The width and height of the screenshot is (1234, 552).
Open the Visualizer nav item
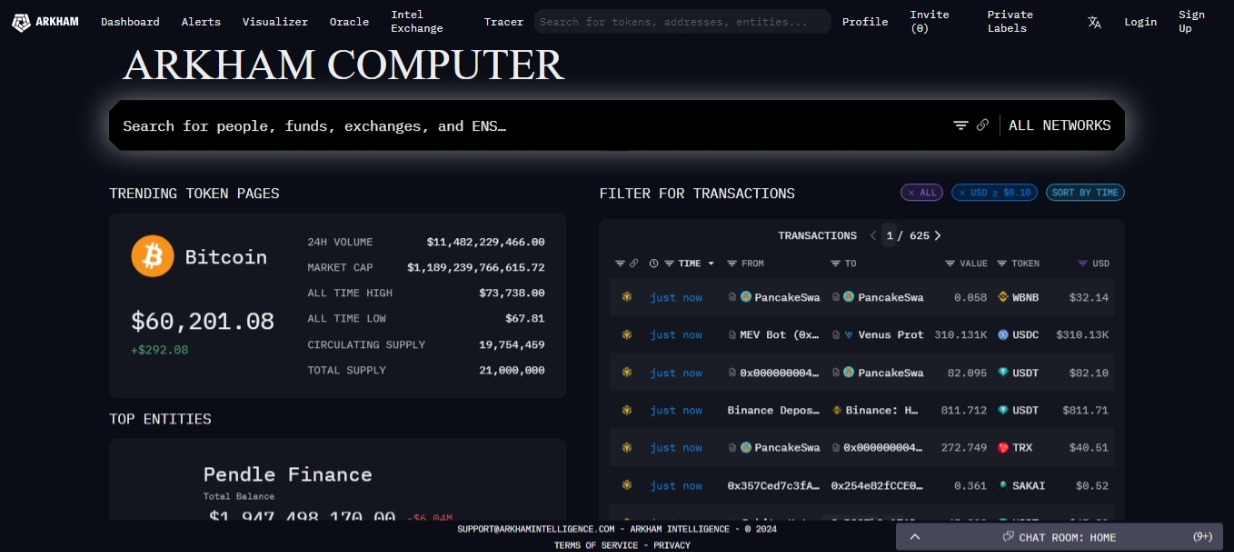[275, 22]
